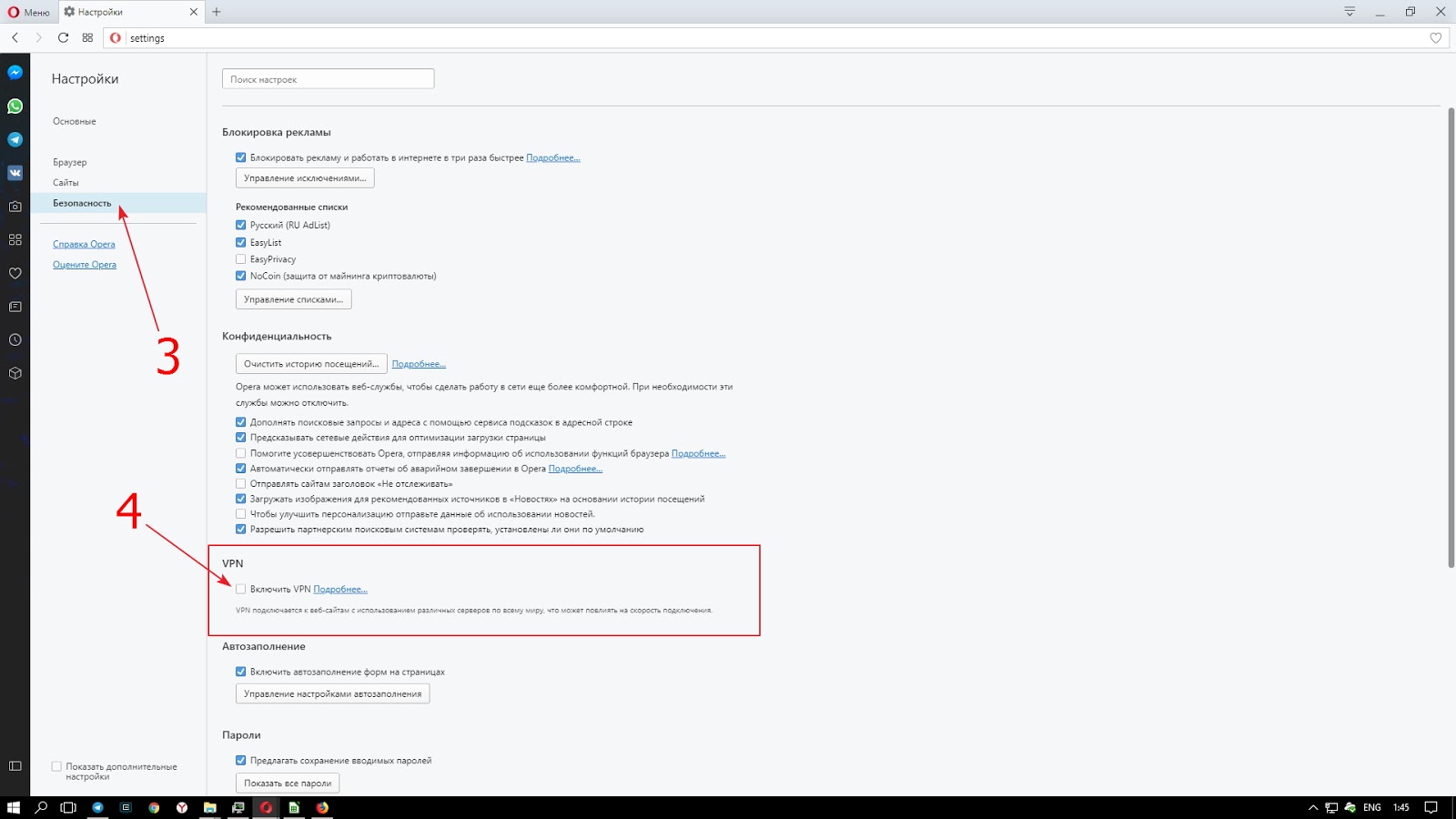Toggle Загружать изображения для новостей checkbox
The height and width of the screenshot is (819, 1456).
[241, 499]
